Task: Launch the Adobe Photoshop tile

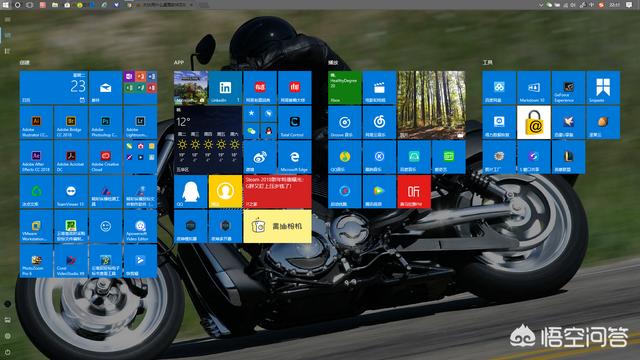Action: click(x=105, y=122)
